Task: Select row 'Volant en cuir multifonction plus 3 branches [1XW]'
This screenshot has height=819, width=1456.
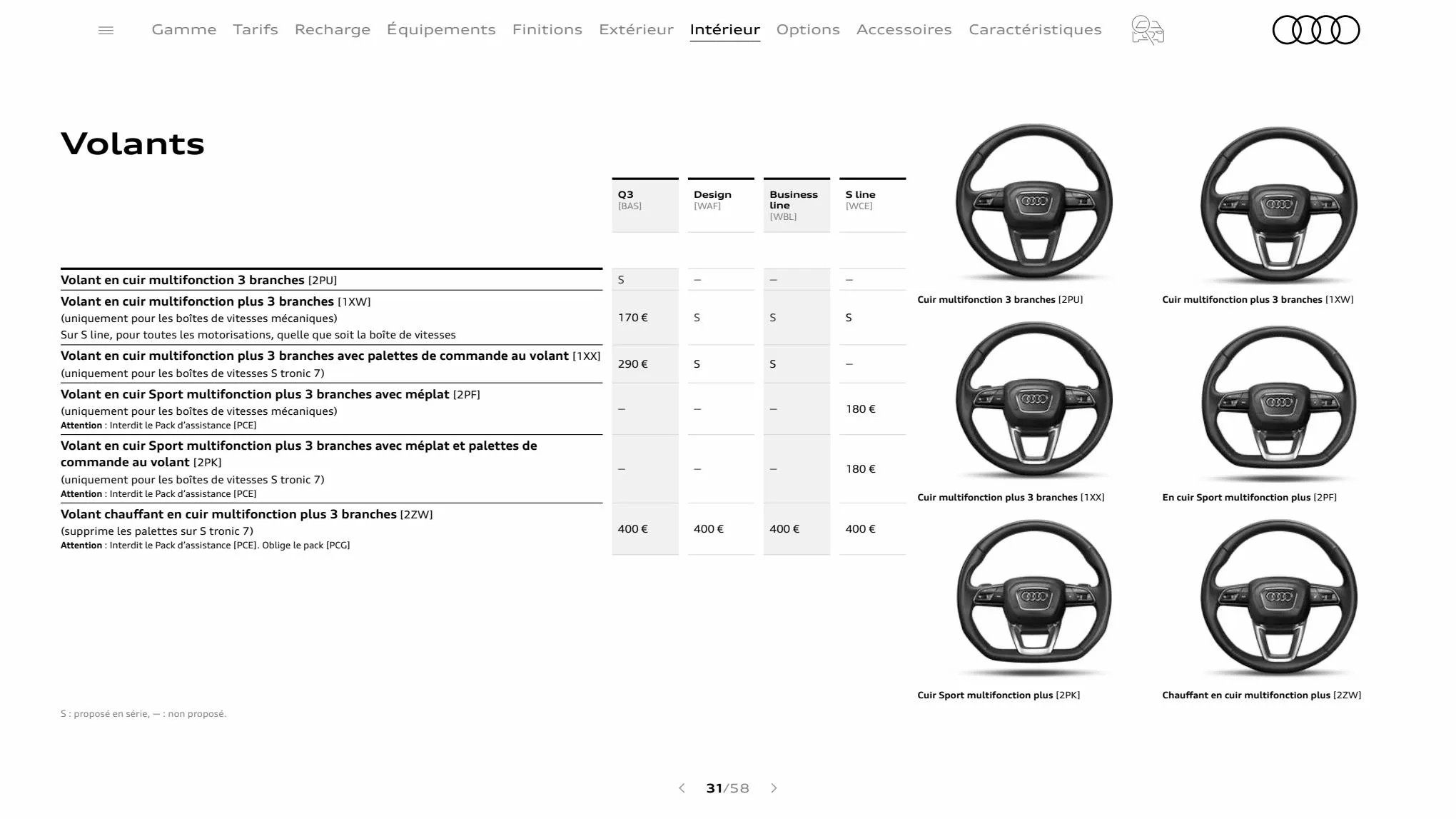Action: point(331,318)
